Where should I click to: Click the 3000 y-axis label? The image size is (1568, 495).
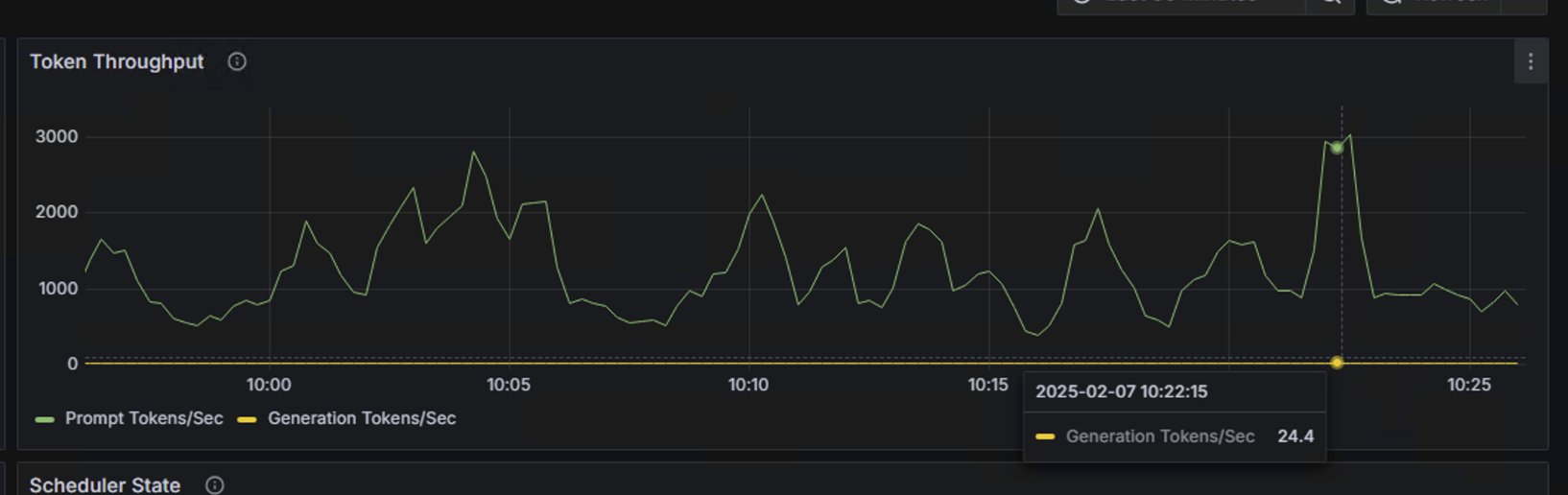tap(57, 136)
